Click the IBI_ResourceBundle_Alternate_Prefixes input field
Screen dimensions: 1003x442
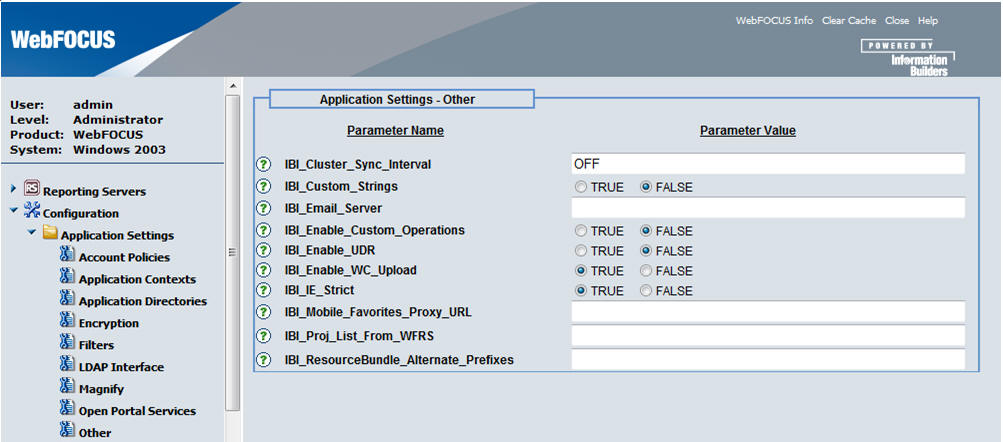[768, 359]
